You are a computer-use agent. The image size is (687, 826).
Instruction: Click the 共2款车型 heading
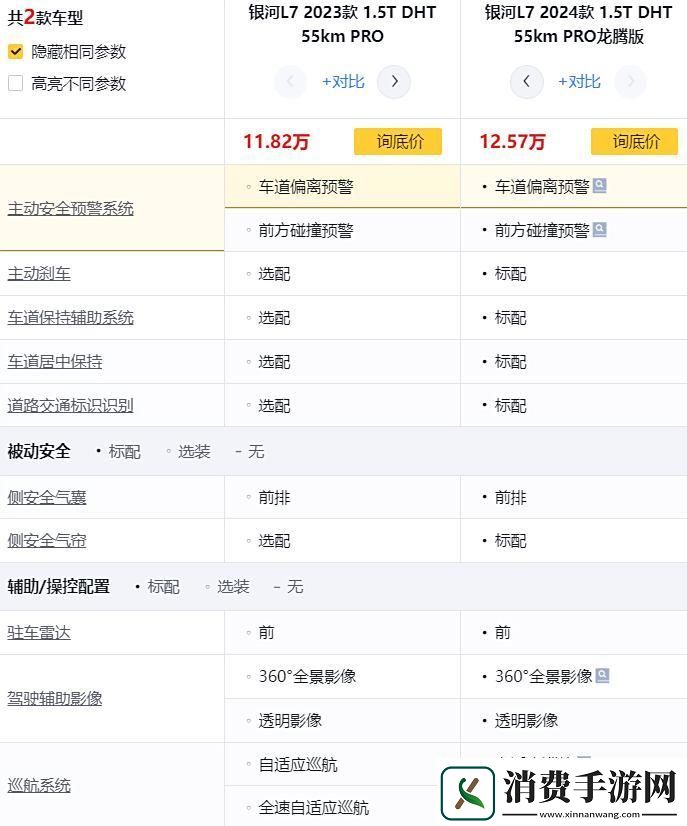[x=45, y=18]
